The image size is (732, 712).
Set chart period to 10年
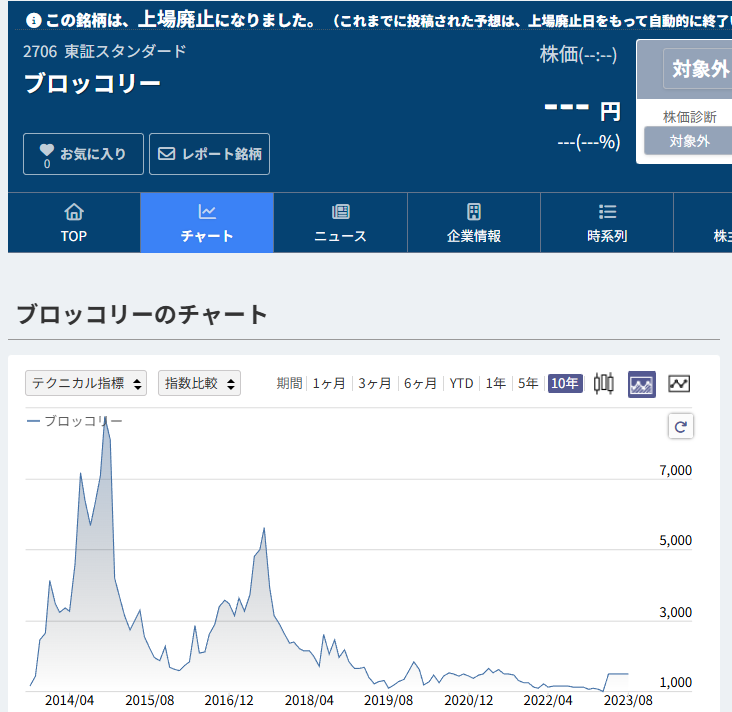[565, 383]
